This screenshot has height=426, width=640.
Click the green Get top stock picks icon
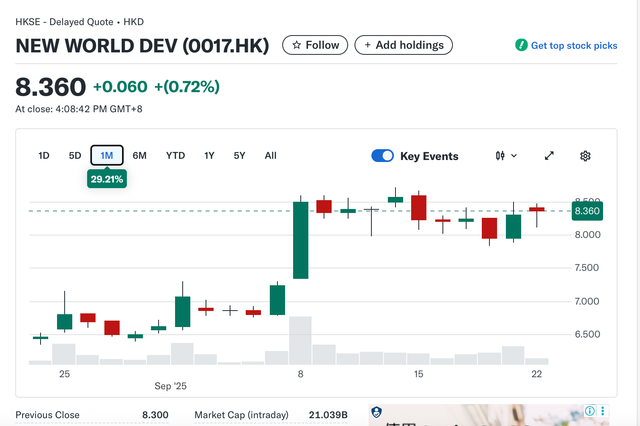[521, 45]
